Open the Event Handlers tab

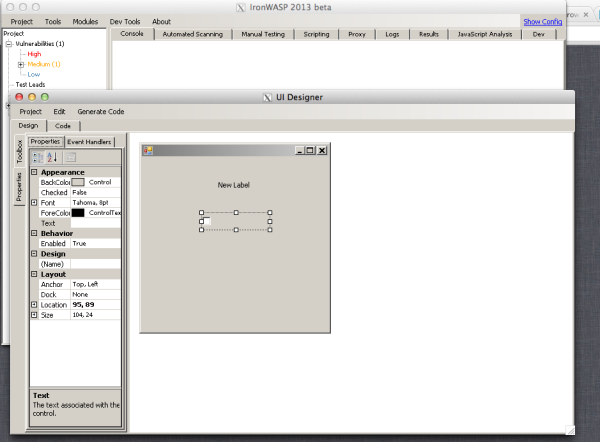pyautogui.click(x=89, y=142)
